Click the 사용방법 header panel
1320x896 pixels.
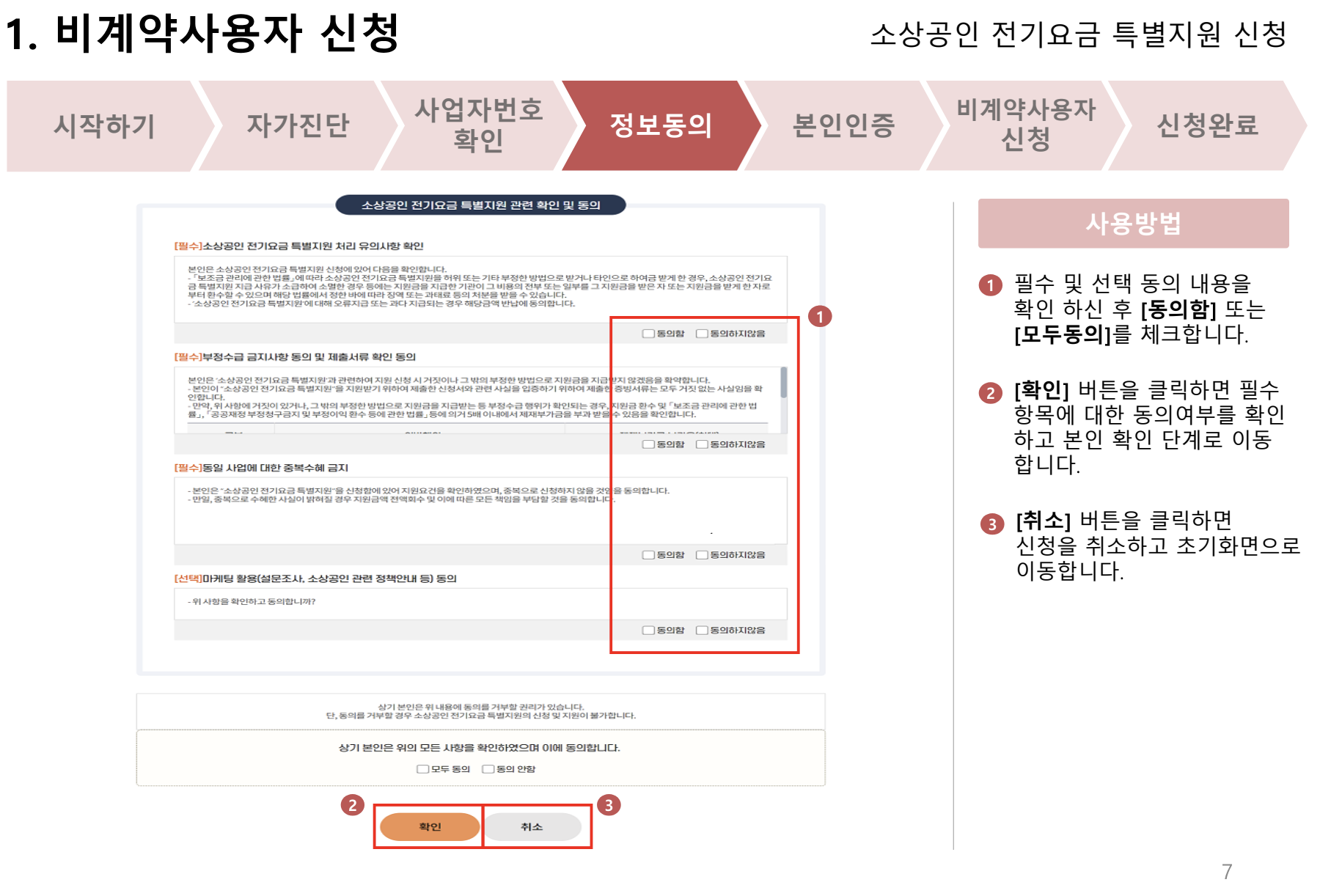pos(1133,224)
